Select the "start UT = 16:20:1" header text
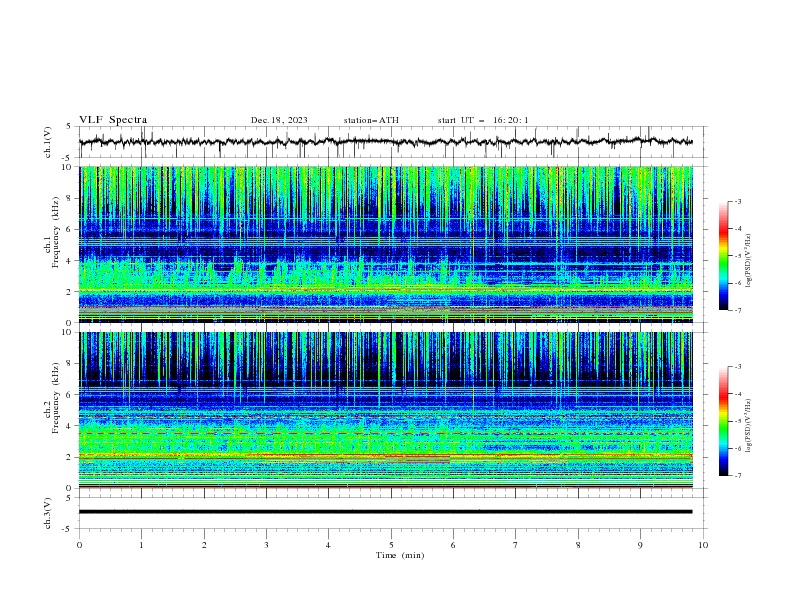The image size is (792, 612). [482, 120]
